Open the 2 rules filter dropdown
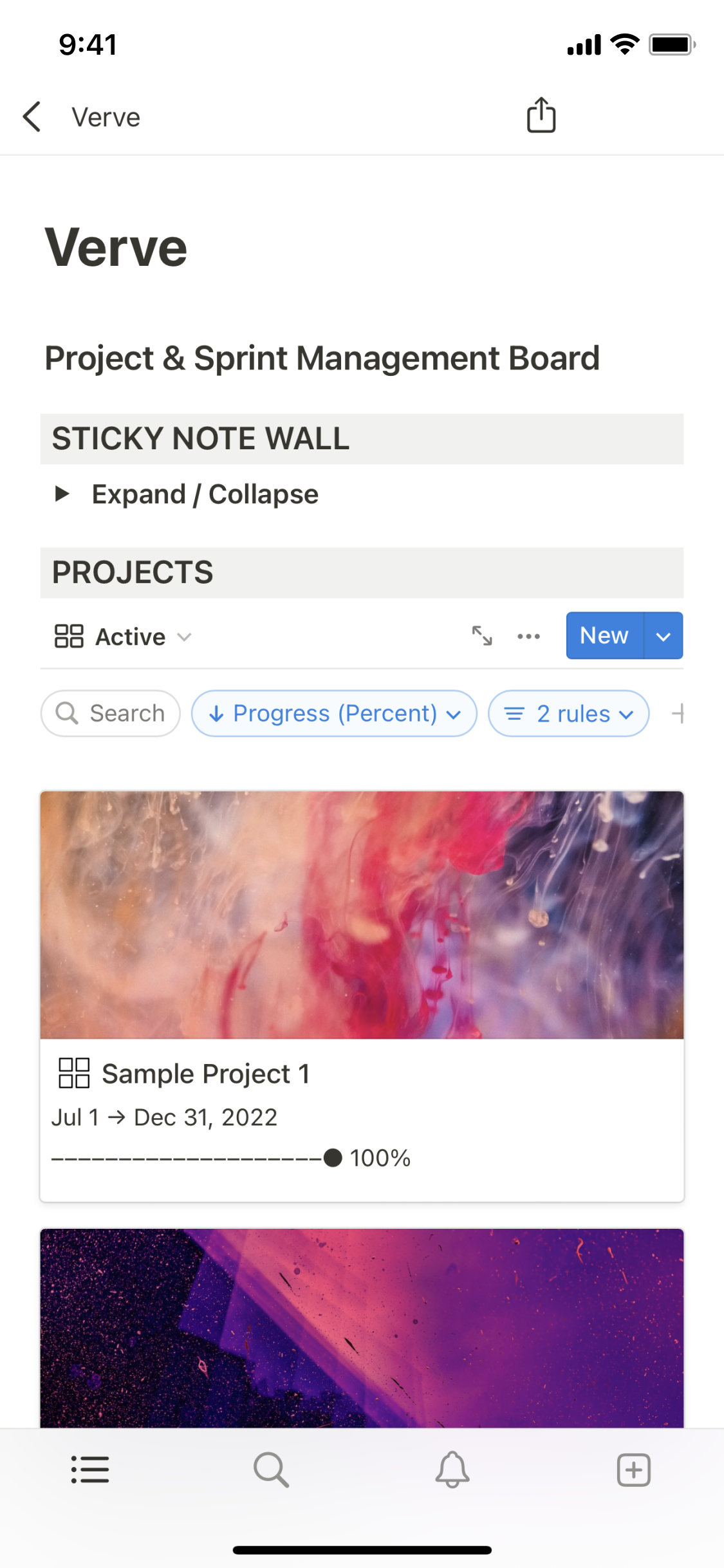This screenshot has width=724, height=1568. tap(568, 713)
